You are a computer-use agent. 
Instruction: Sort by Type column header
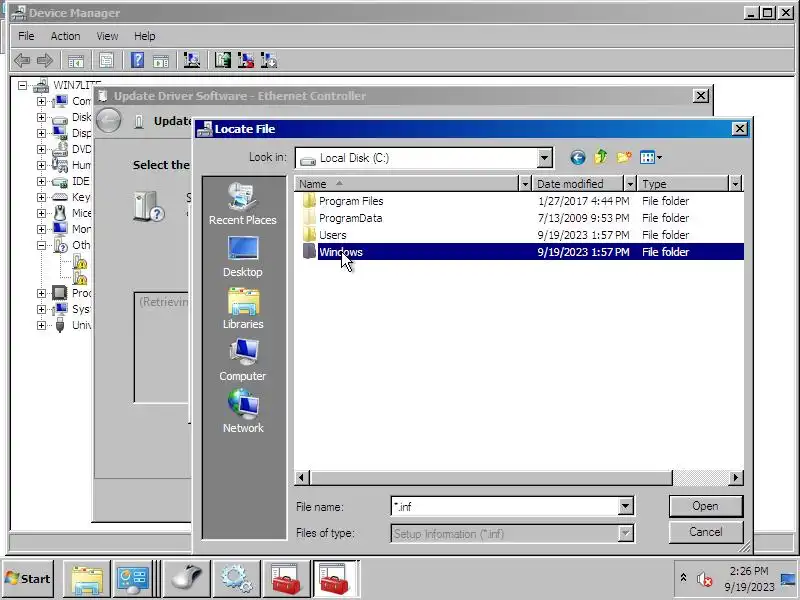(683, 184)
